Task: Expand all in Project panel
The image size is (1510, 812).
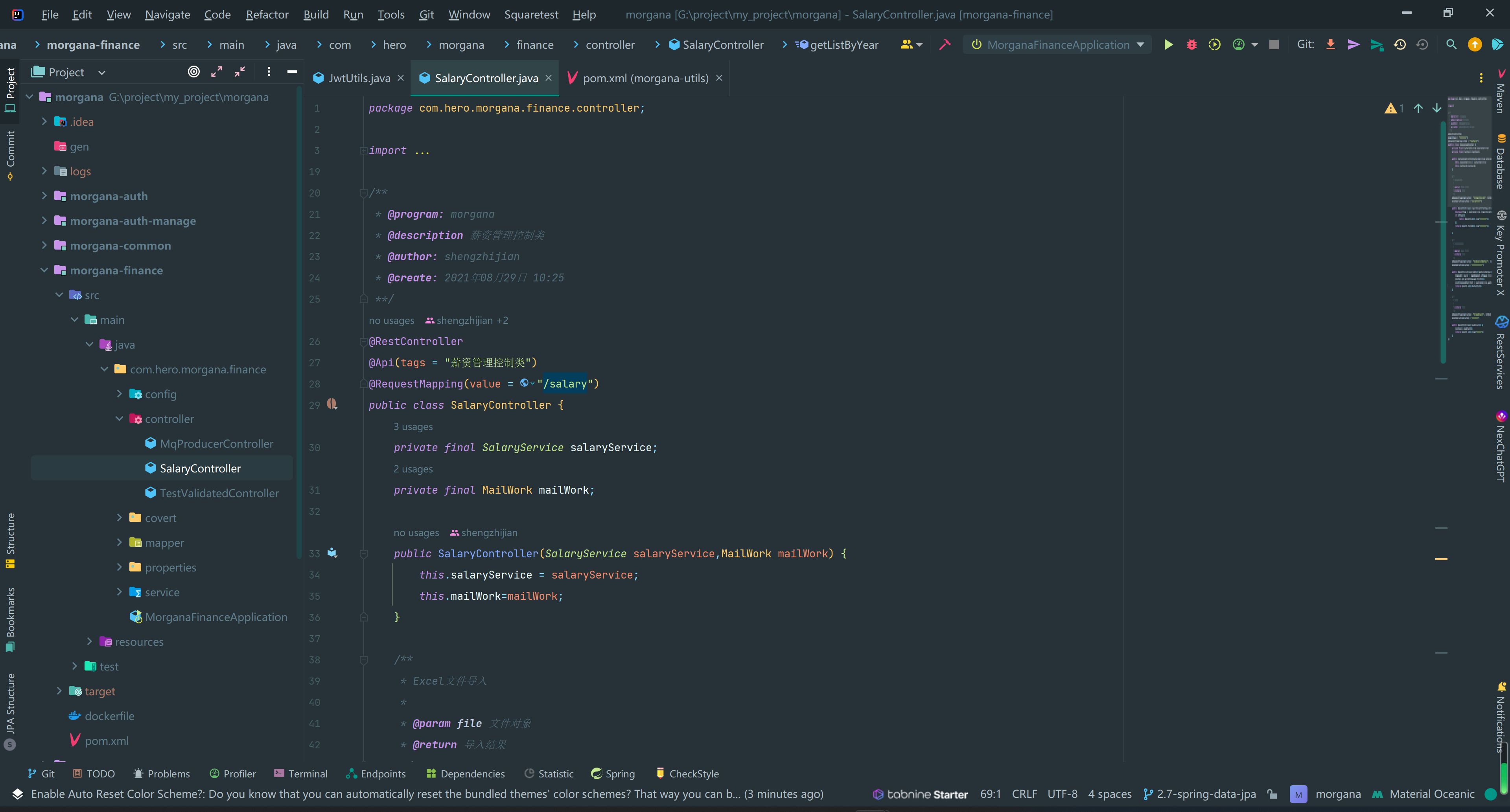Action: point(217,72)
